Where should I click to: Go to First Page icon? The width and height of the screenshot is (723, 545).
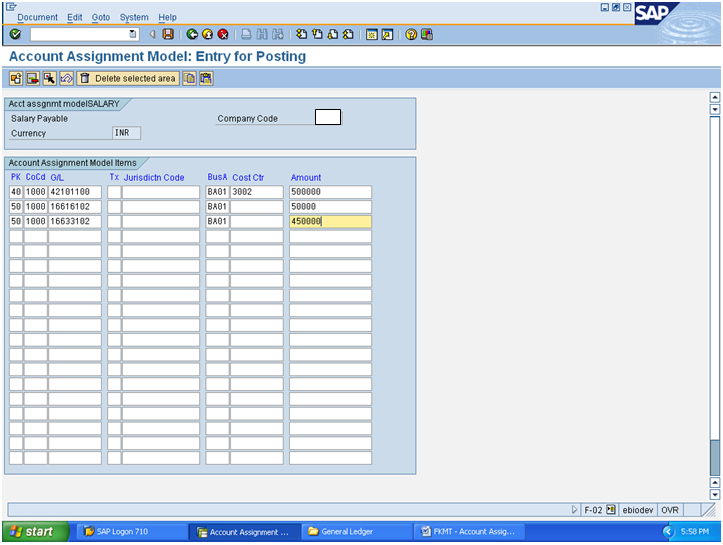click(302, 34)
